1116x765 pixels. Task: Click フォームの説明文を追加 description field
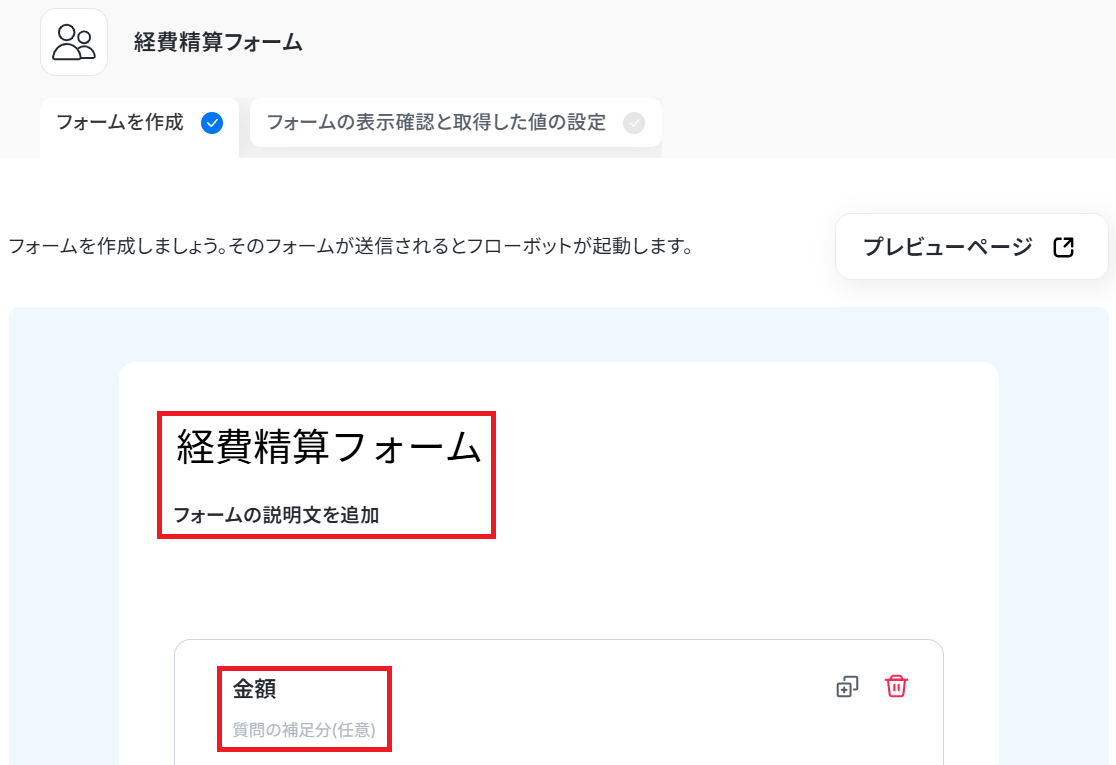[276, 515]
